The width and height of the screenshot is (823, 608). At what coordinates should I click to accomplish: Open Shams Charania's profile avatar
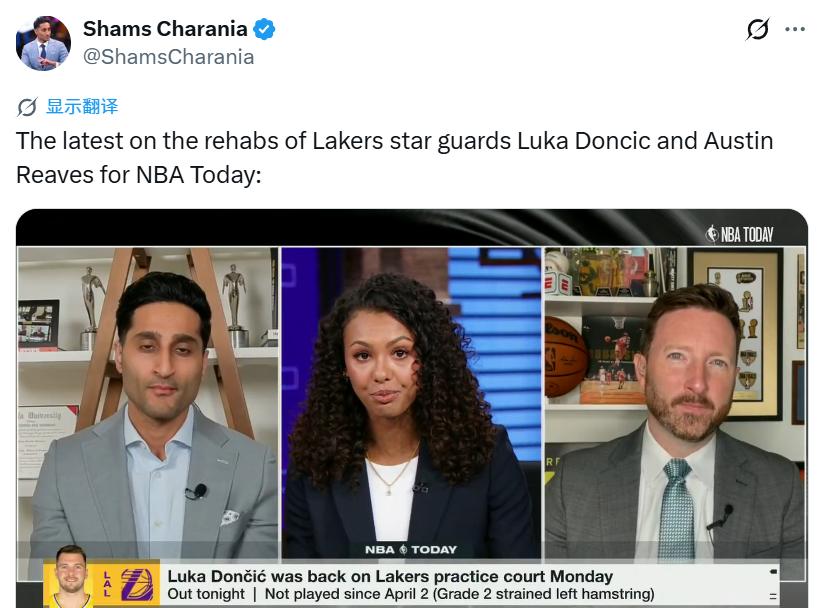[x=43, y=43]
